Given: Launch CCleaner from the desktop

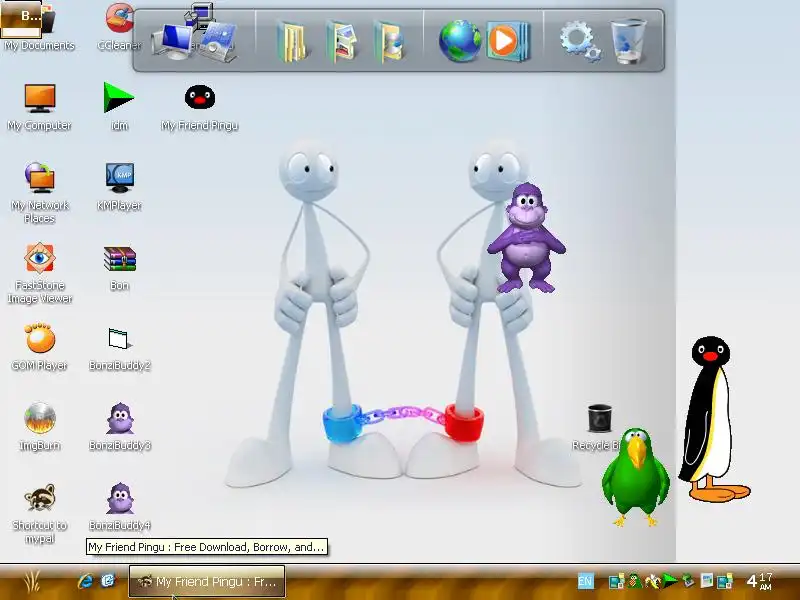Looking at the screenshot, I should click(x=119, y=26).
